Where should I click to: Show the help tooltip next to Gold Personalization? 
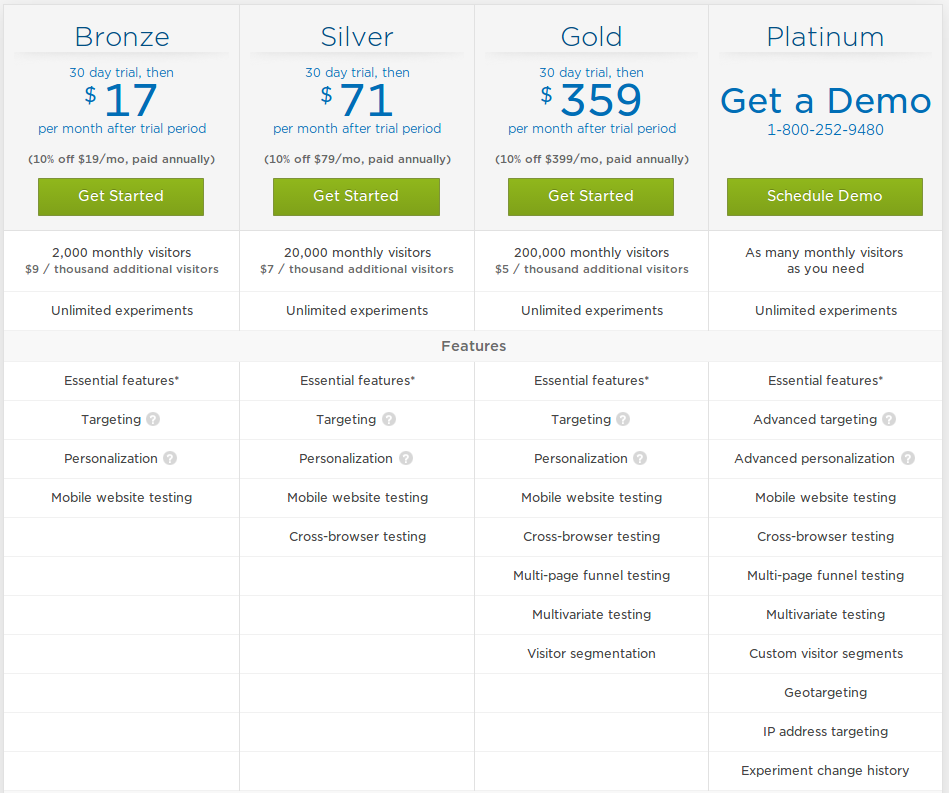tap(640, 458)
